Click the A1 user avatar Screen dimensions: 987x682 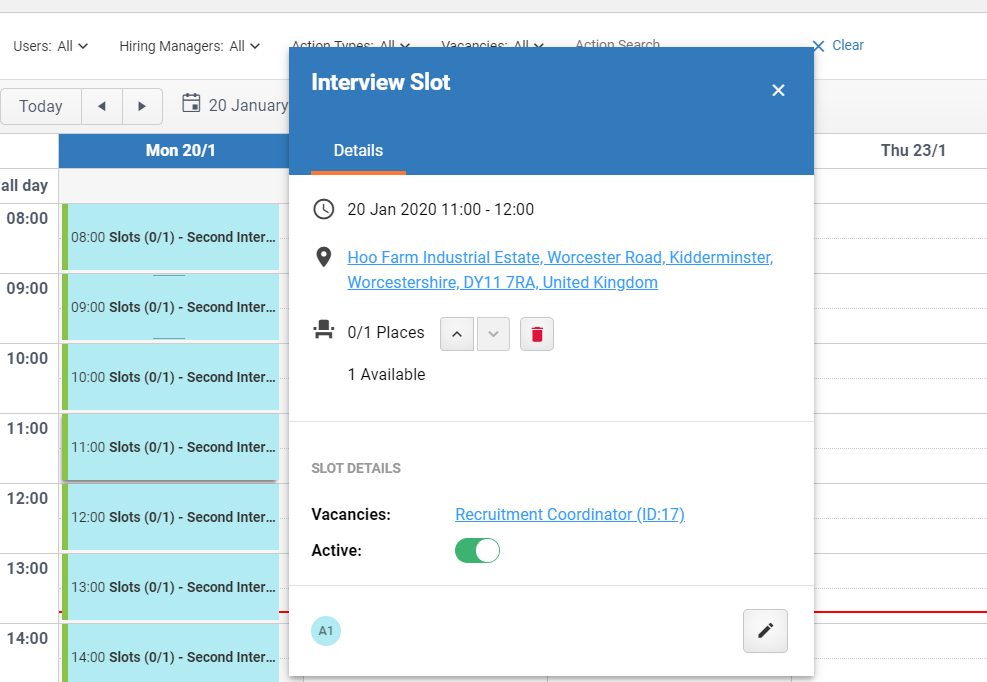(x=326, y=630)
